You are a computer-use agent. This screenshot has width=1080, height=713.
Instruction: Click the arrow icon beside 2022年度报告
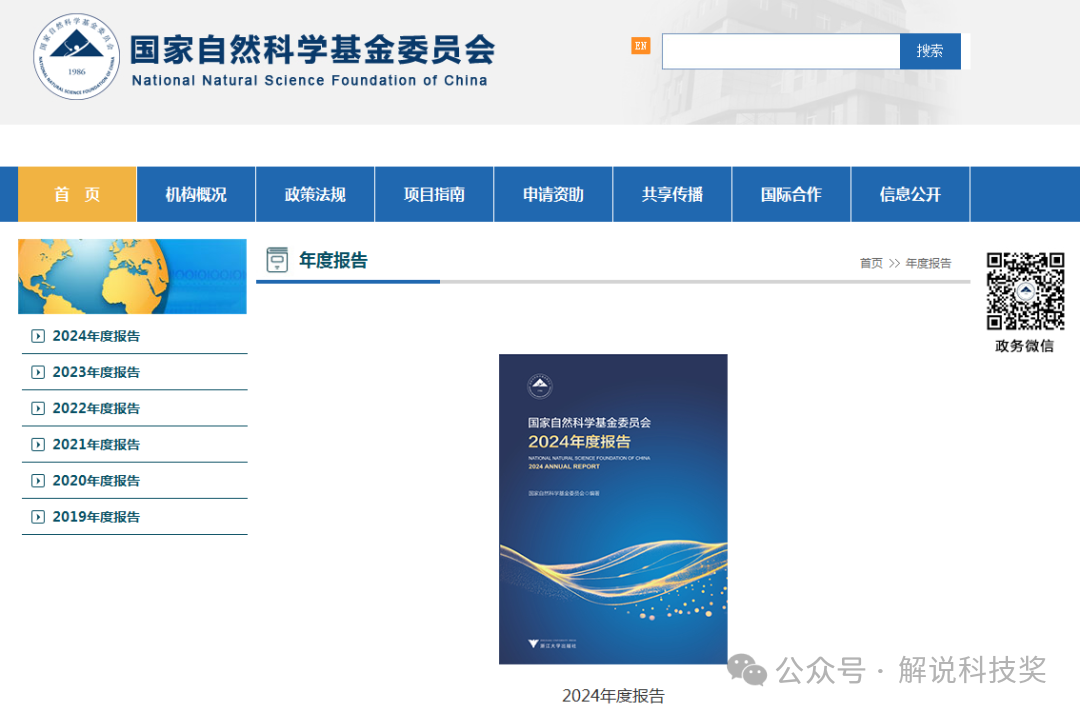pos(38,408)
